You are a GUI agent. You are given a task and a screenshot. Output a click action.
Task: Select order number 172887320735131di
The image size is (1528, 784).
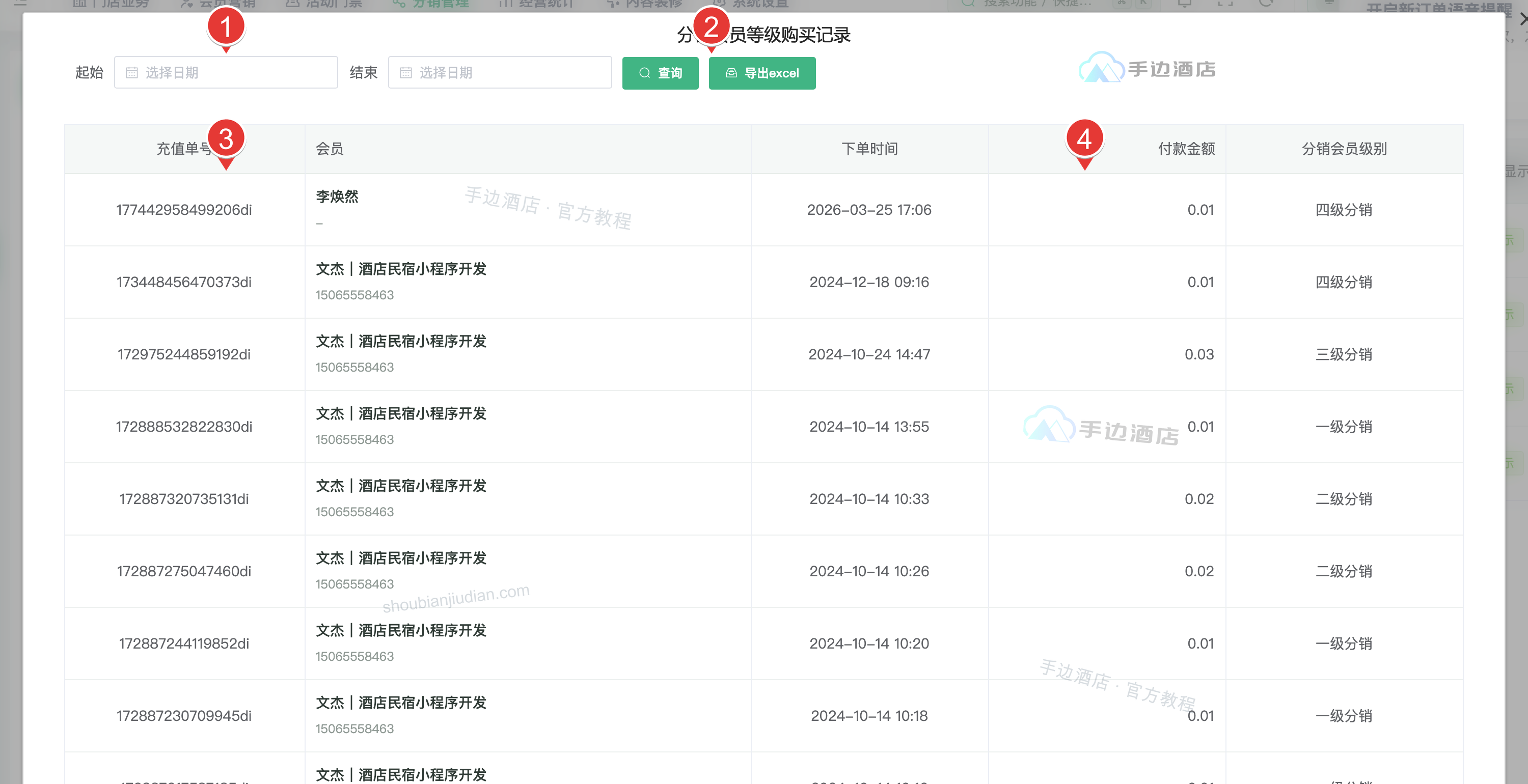(x=184, y=499)
